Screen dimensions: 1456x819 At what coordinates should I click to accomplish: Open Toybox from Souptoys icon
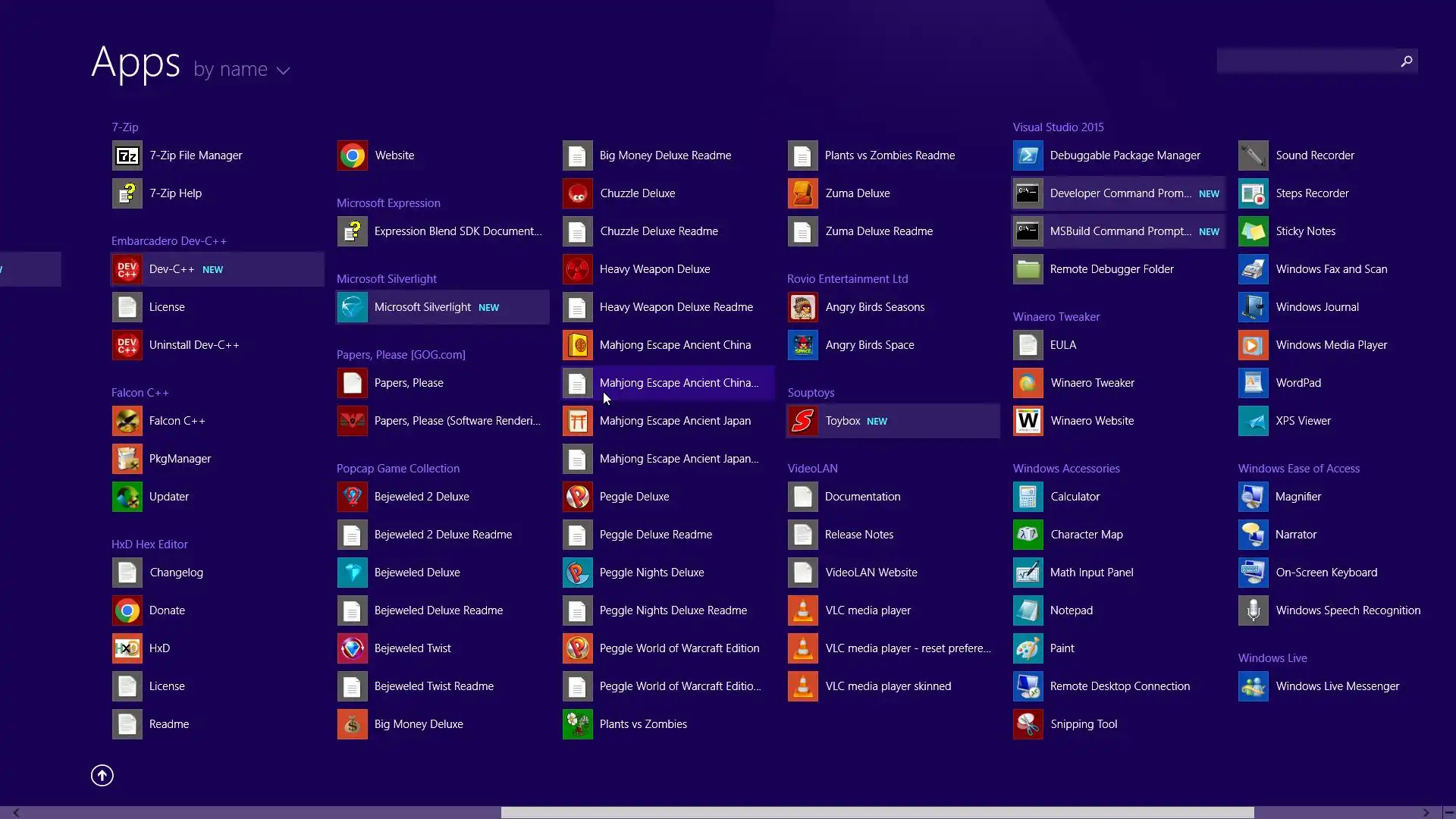coord(802,421)
